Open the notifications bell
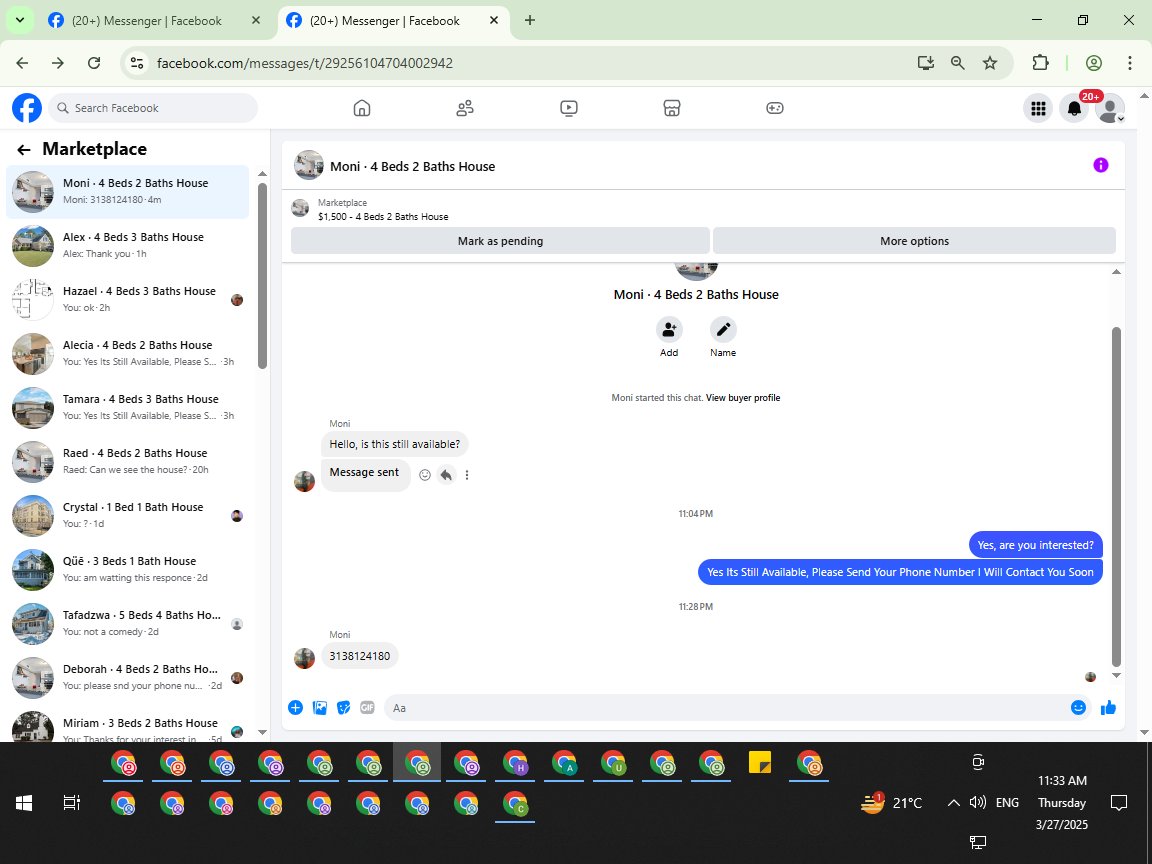This screenshot has height=864, width=1152. click(1074, 109)
